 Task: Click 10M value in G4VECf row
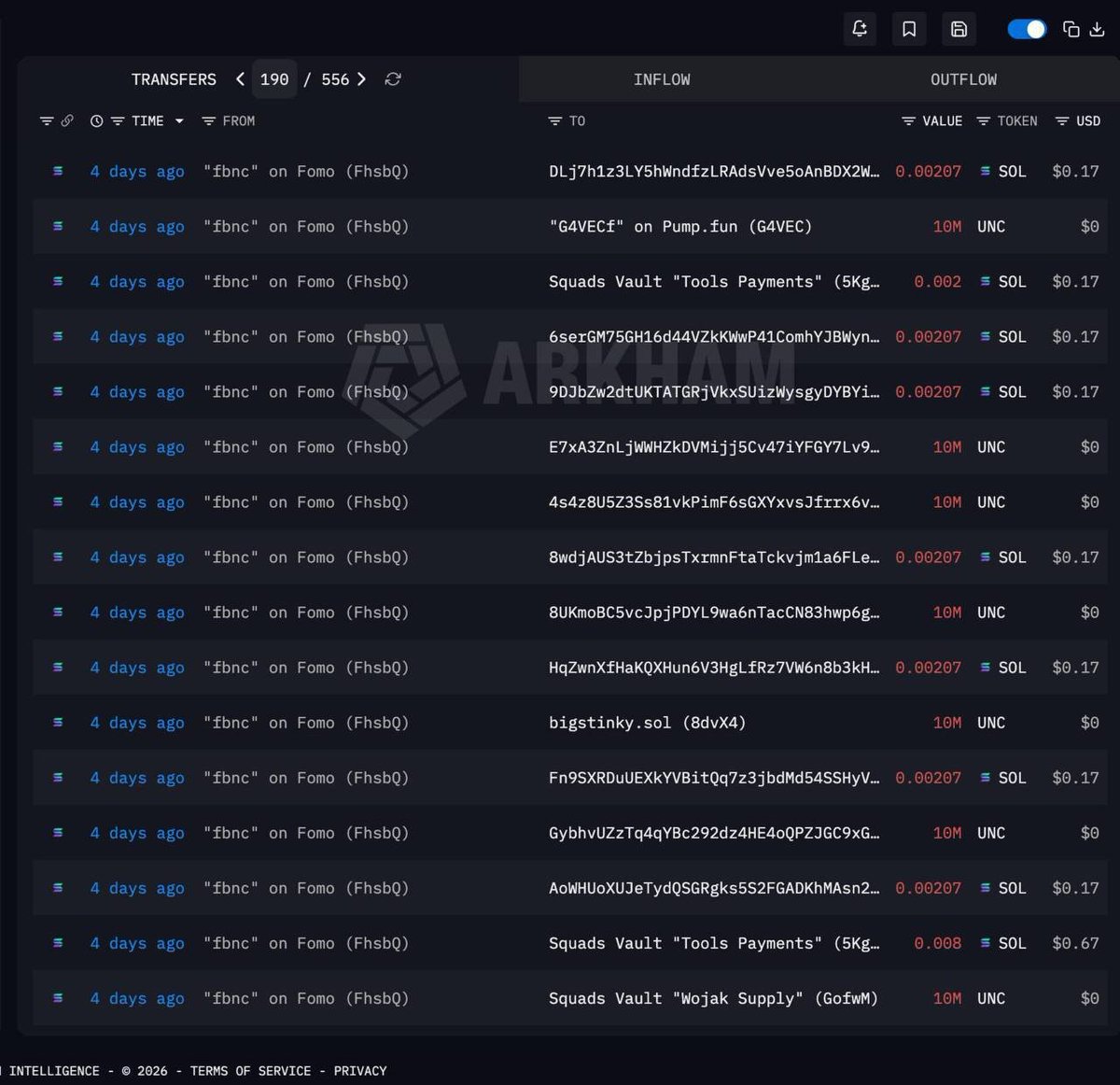[947, 226]
